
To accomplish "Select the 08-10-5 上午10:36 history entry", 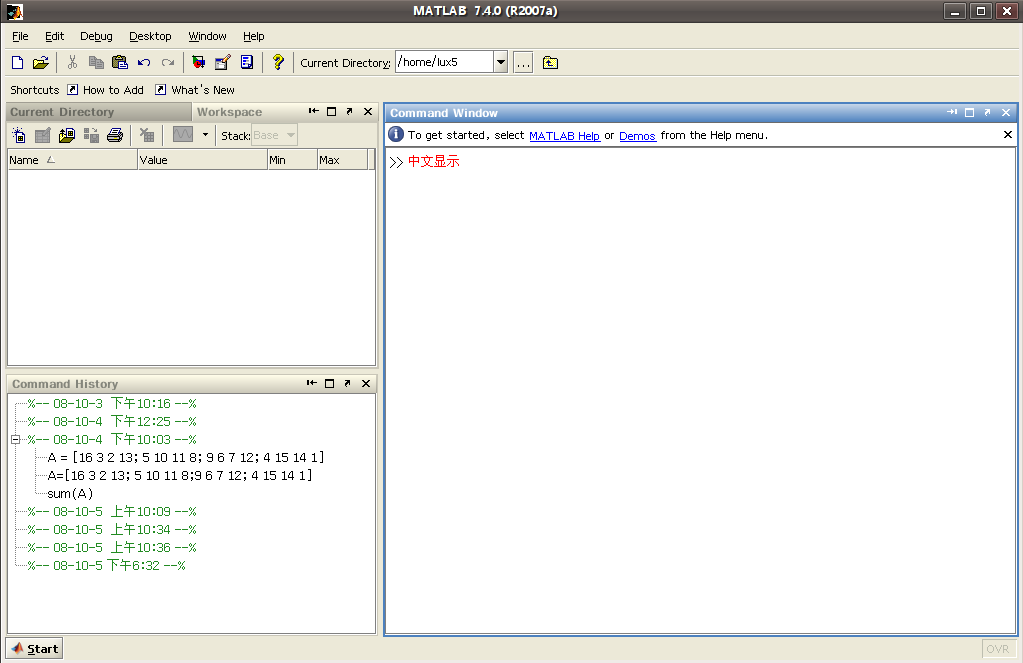I will point(112,547).
